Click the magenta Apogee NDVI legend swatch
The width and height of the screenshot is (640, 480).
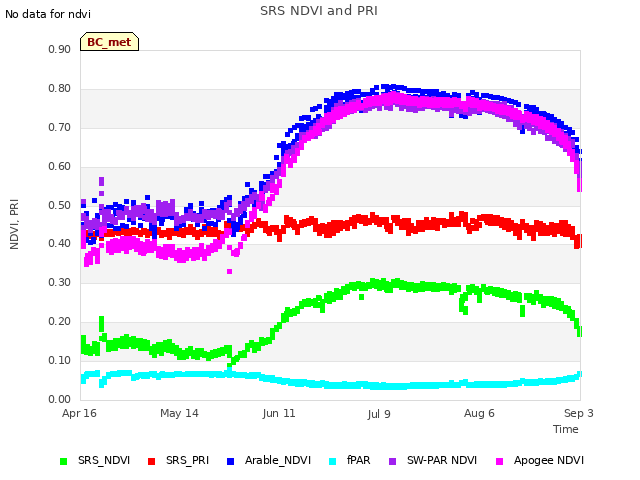point(499,461)
